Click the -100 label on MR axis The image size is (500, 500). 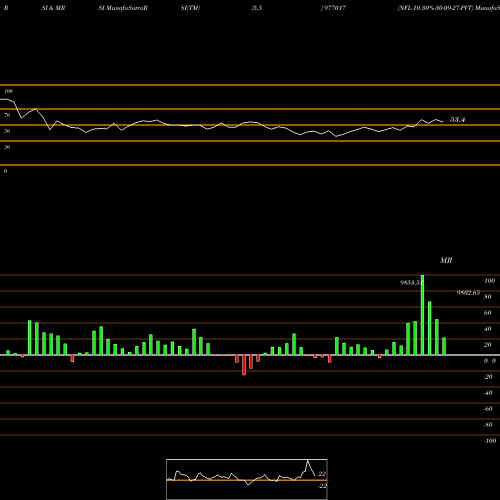490,441
